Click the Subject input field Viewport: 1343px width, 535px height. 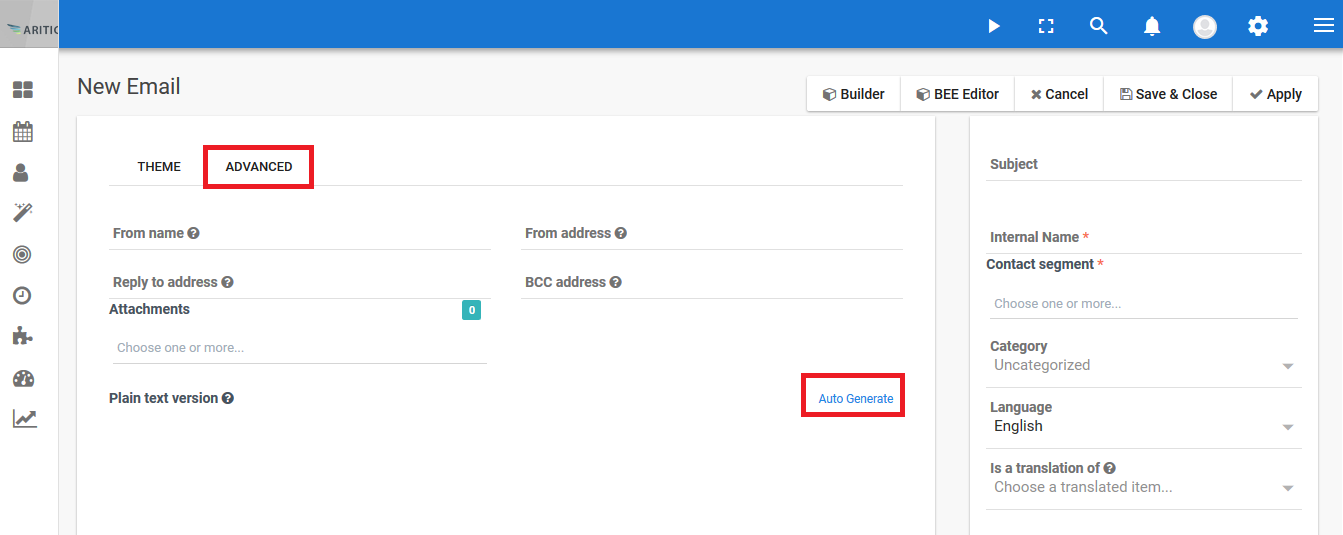point(1143,164)
